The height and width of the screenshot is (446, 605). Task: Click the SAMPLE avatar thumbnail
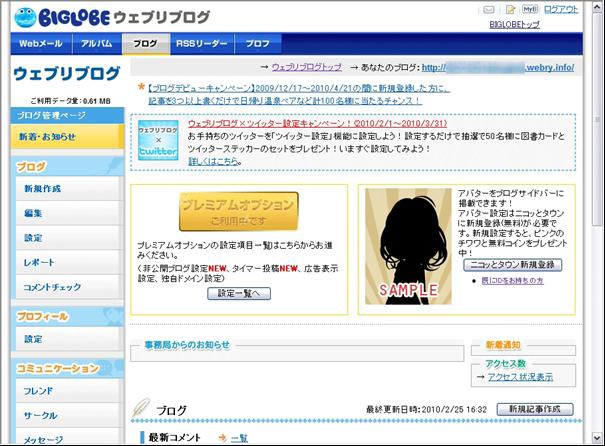(408, 246)
